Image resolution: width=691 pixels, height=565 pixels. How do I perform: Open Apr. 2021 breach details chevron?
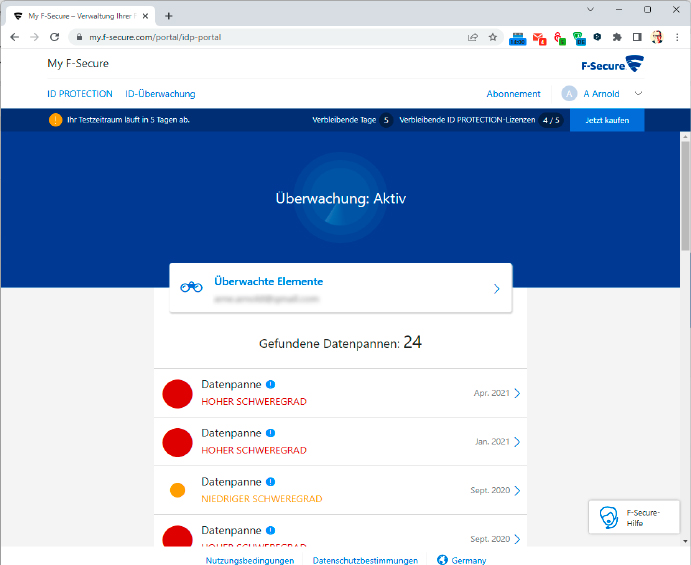[x=517, y=393]
